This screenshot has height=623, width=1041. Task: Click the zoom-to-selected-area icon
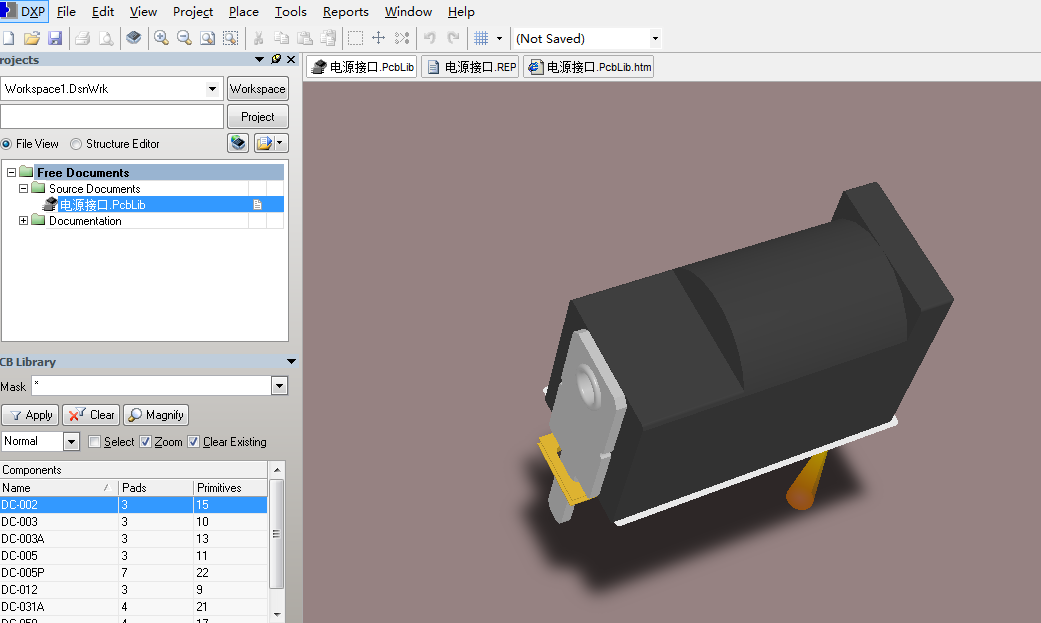click(x=230, y=39)
